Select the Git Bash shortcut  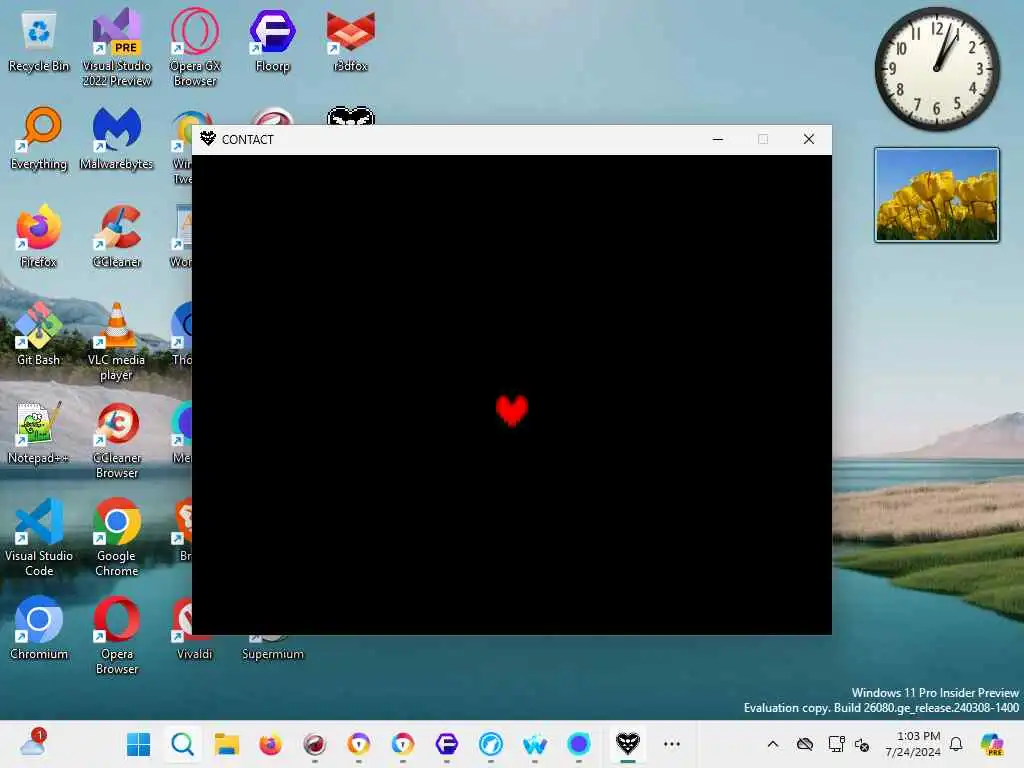pos(39,334)
